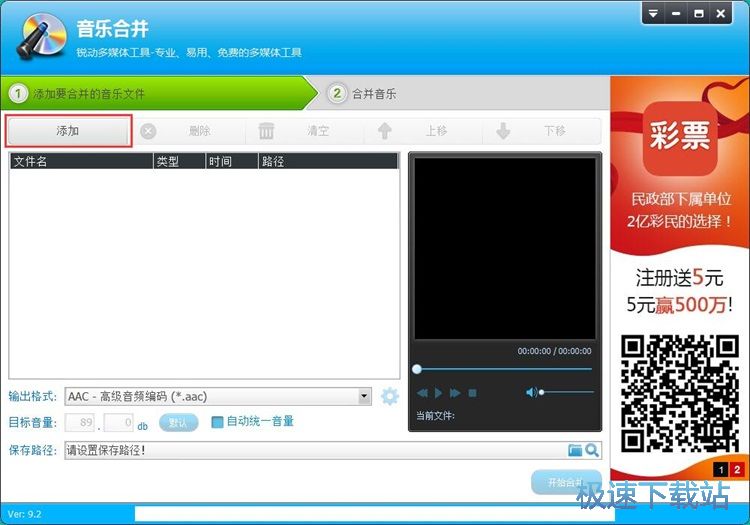
Task: Click the 00:00:00 / 00:00:00 time display
Action: 554,351
